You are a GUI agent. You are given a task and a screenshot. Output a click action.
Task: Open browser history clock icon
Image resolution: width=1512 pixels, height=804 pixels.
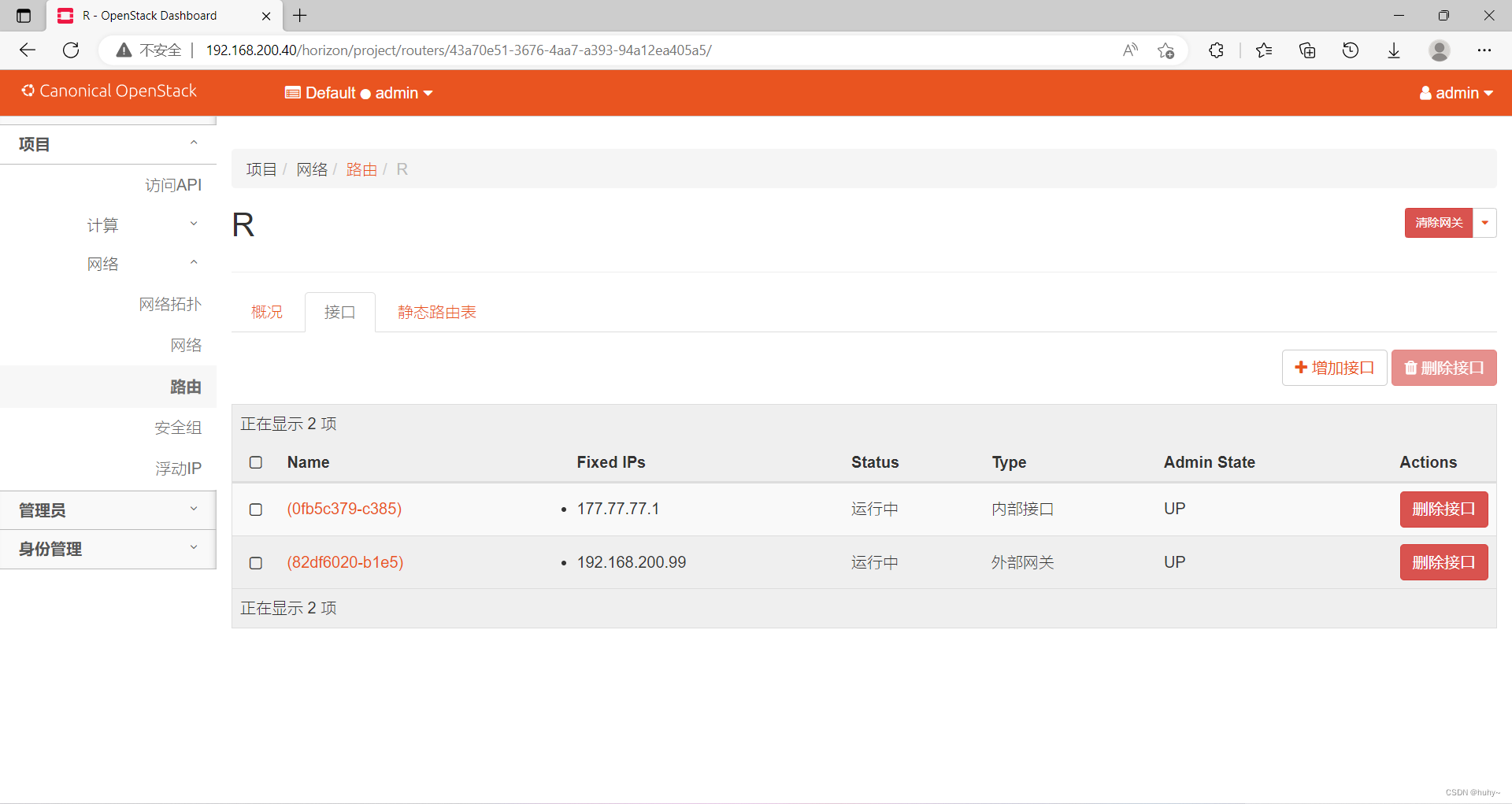click(1351, 50)
